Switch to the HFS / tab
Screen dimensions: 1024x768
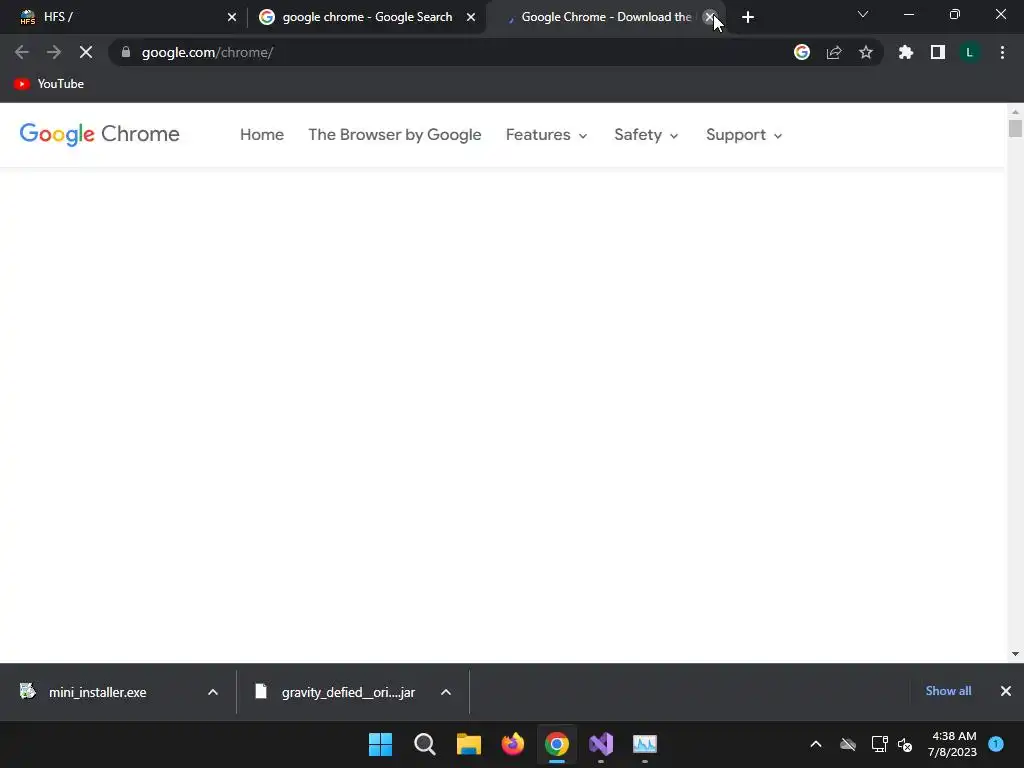pyautogui.click(x=124, y=17)
